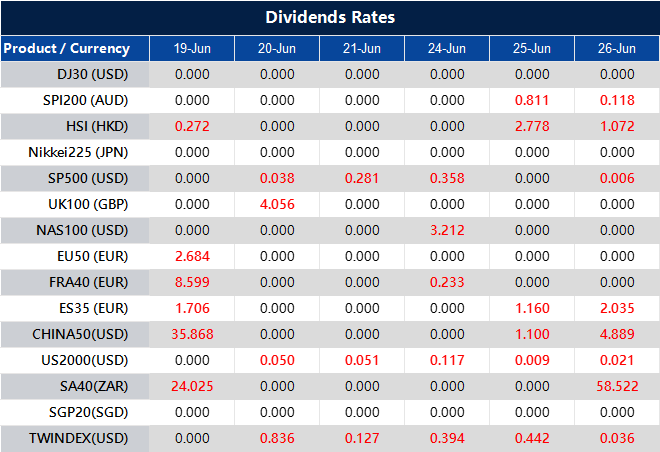Image resolution: width=660 pixels, height=452 pixels.
Task: Click the CHINA50 value 35.868
Action: coord(192,334)
